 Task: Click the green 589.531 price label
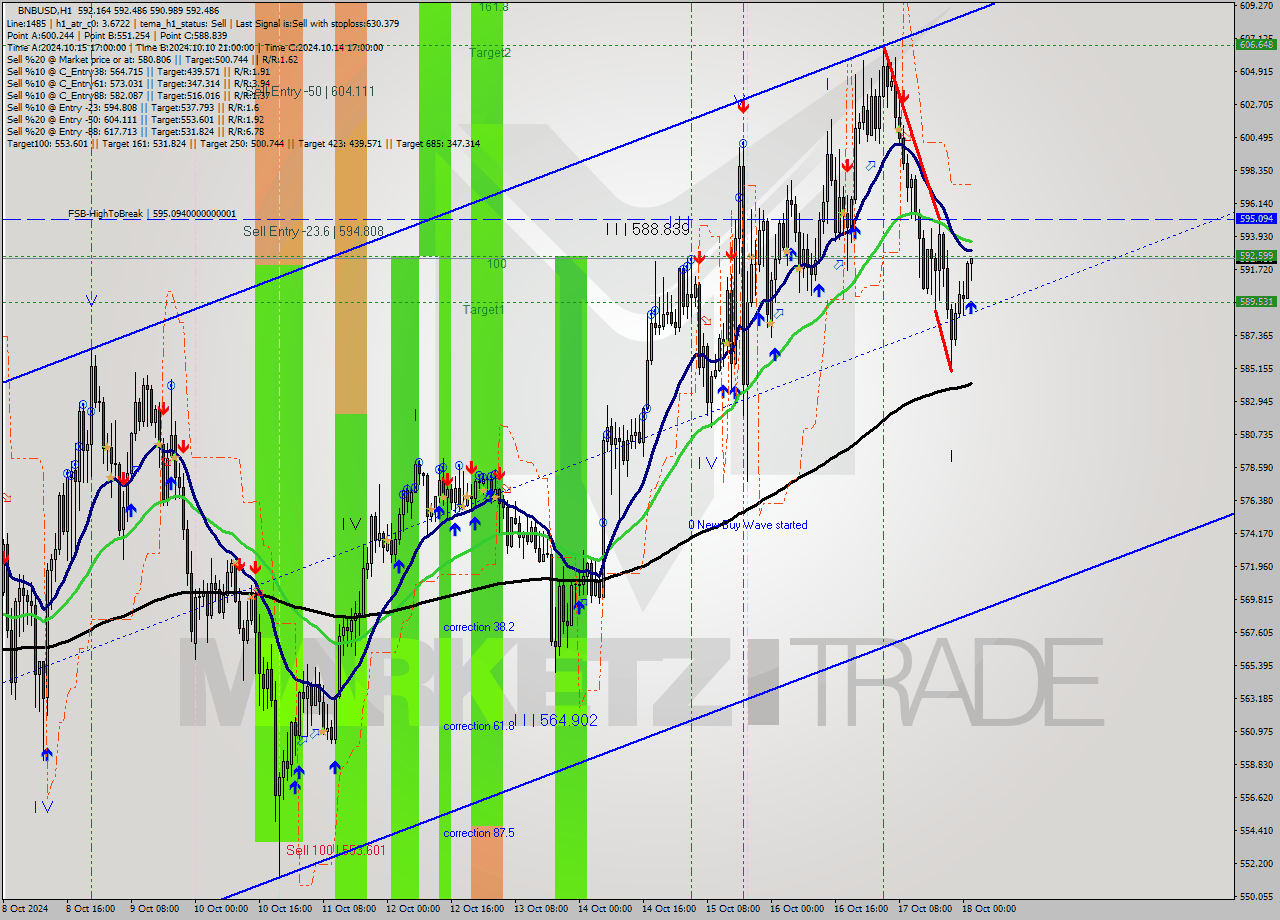click(1256, 301)
